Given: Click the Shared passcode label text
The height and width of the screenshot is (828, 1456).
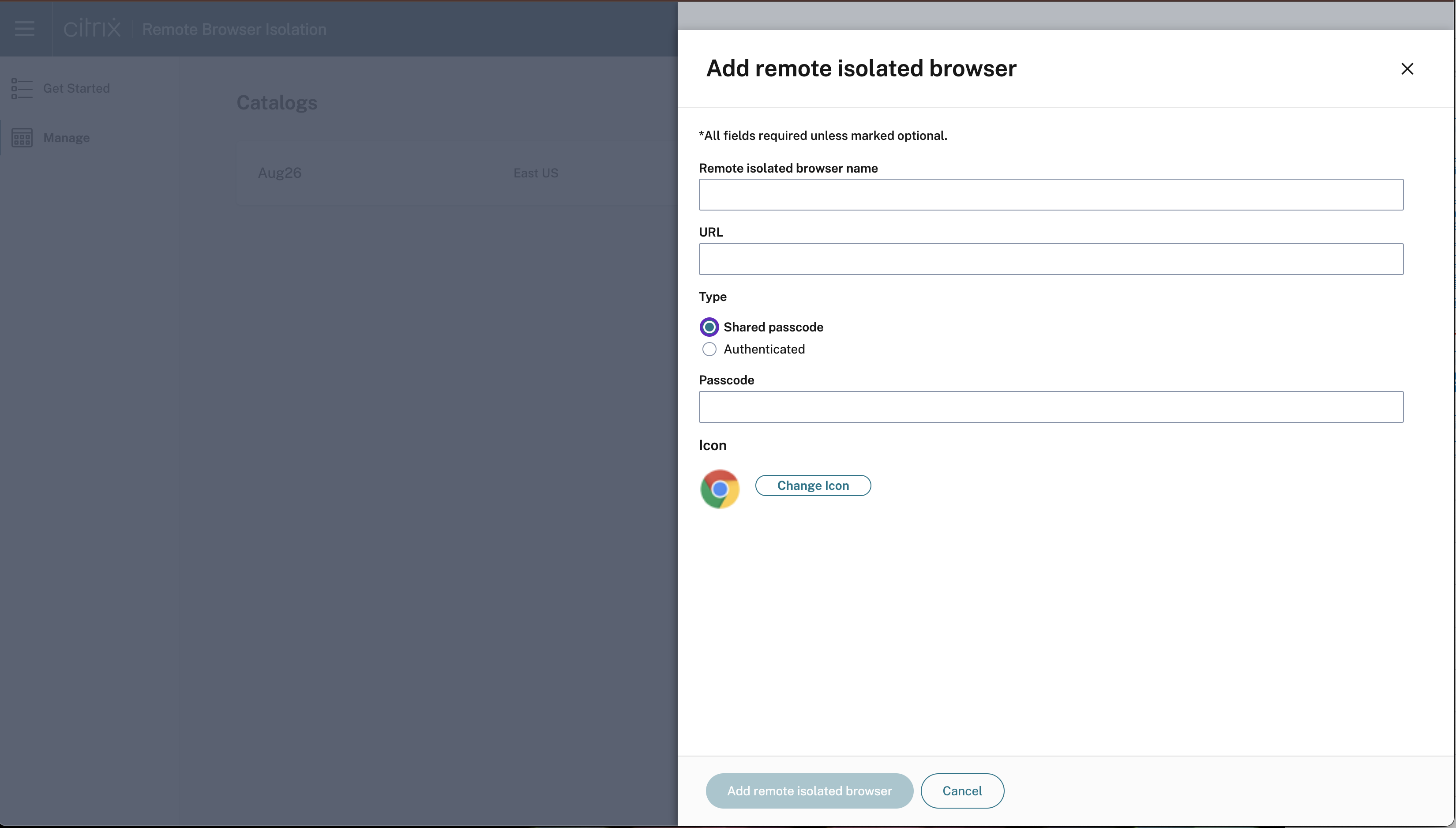Looking at the screenshot, I should pos(773,327).
